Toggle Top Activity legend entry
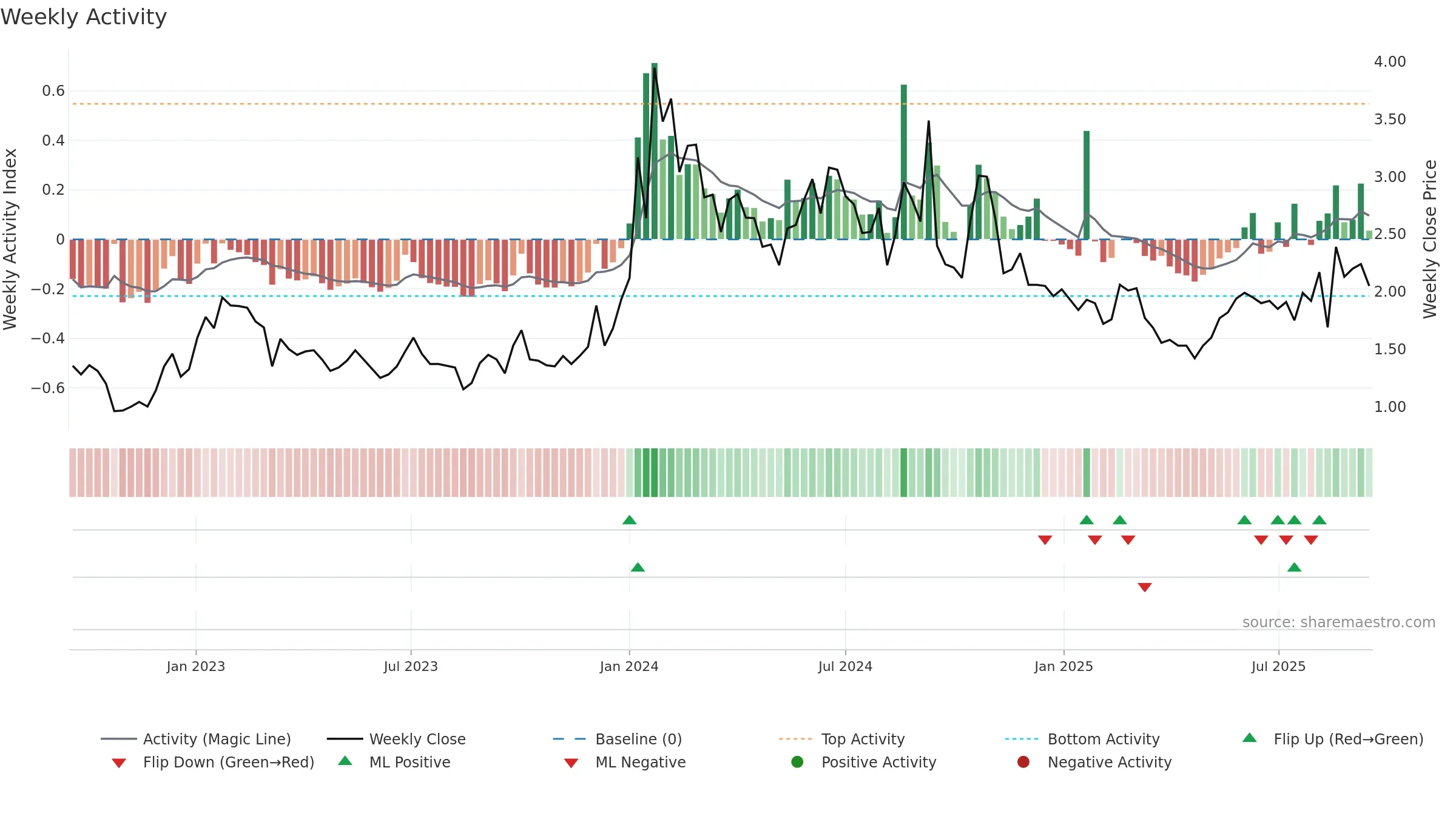Image resolution: width=1456 pixels, height=819 pixels. (x=841, y=739)
